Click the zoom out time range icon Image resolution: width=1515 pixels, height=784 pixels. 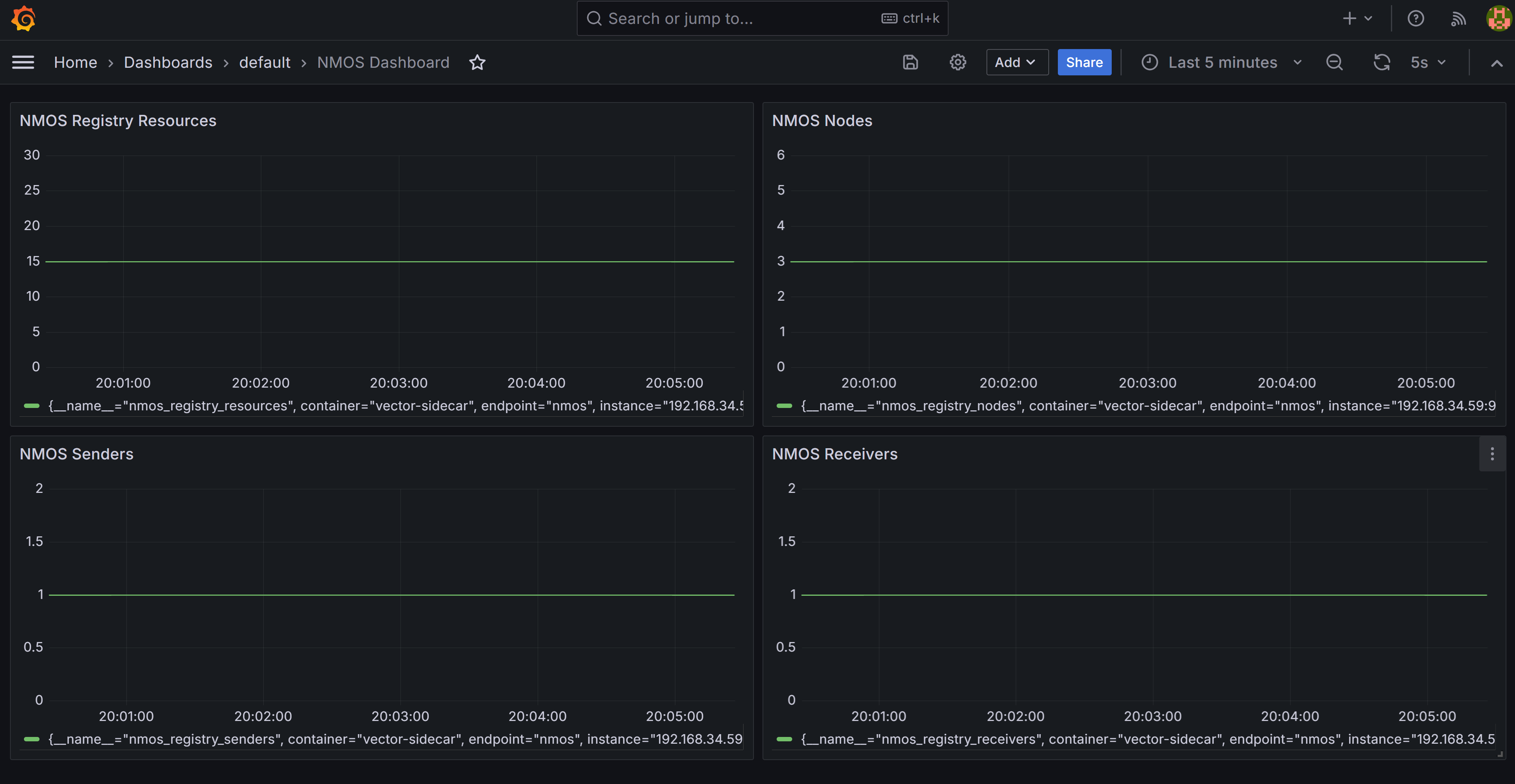[1334, 62]
